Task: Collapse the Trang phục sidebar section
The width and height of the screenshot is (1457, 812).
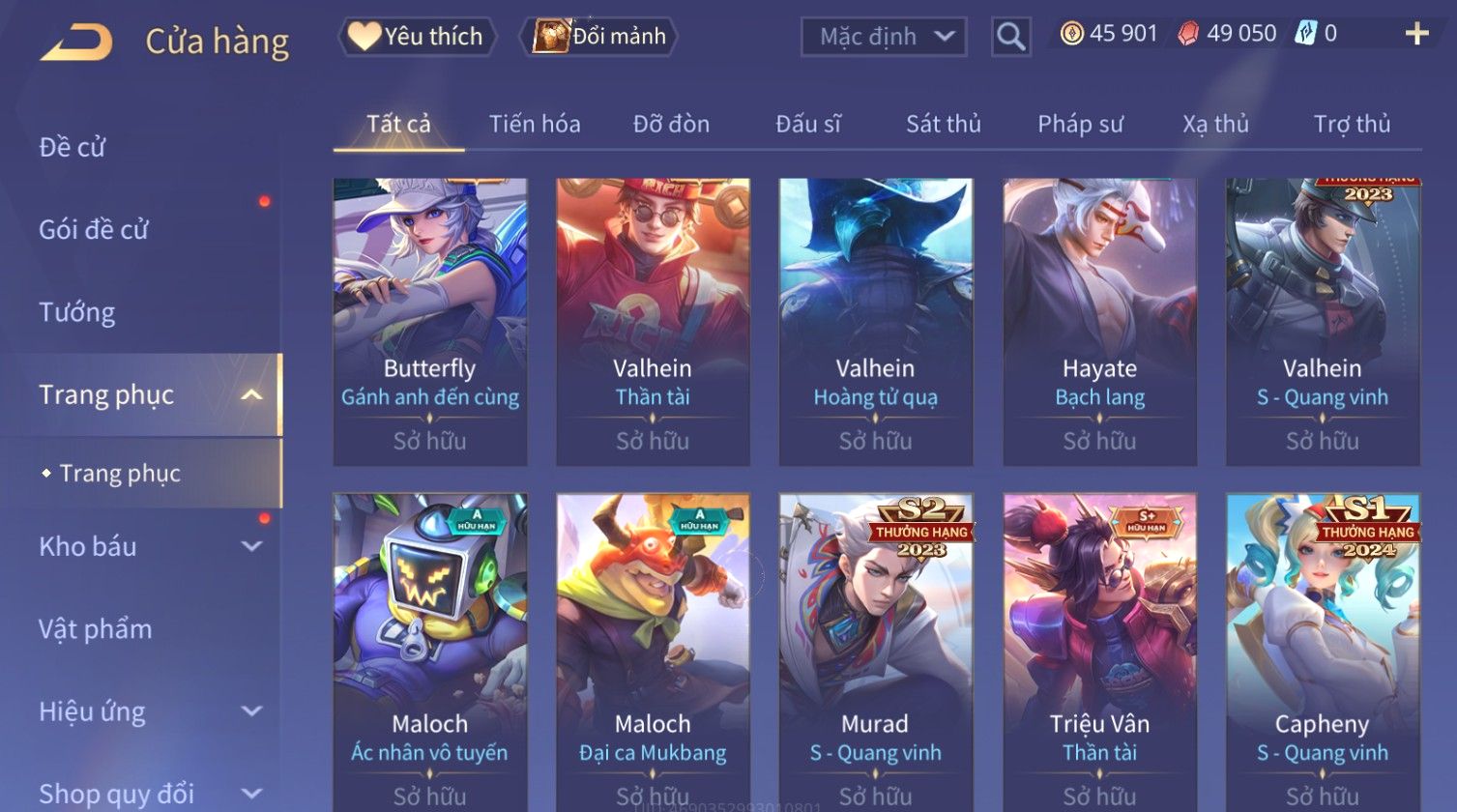Action: tap(251, 394)
